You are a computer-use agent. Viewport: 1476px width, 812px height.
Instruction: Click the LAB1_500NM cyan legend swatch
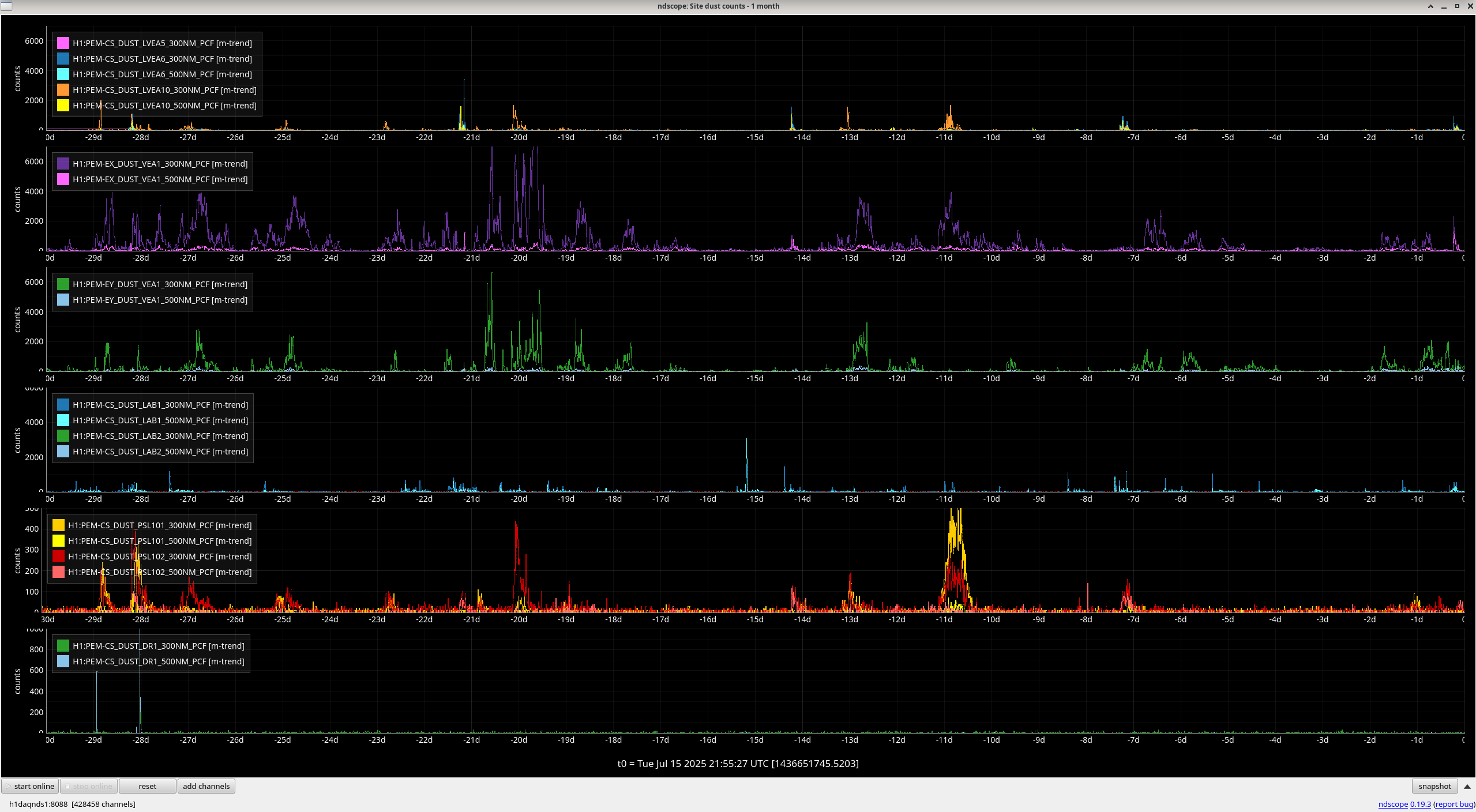coord(63,420)
